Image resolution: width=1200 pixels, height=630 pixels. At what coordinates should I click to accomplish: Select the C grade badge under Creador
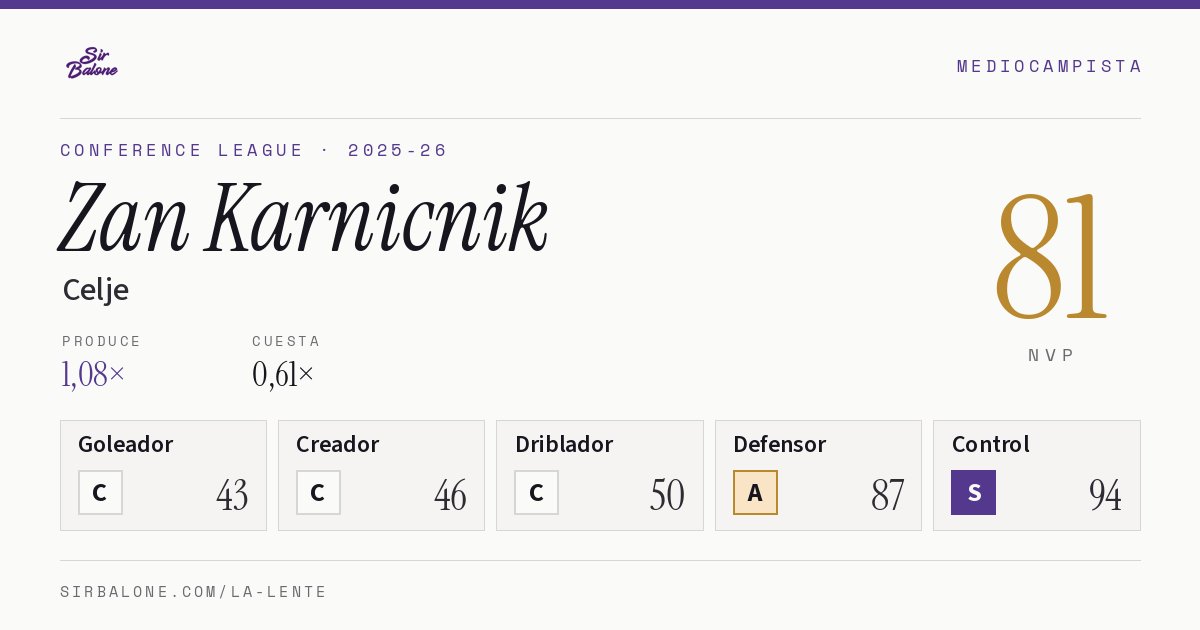(x=318, y=492)
